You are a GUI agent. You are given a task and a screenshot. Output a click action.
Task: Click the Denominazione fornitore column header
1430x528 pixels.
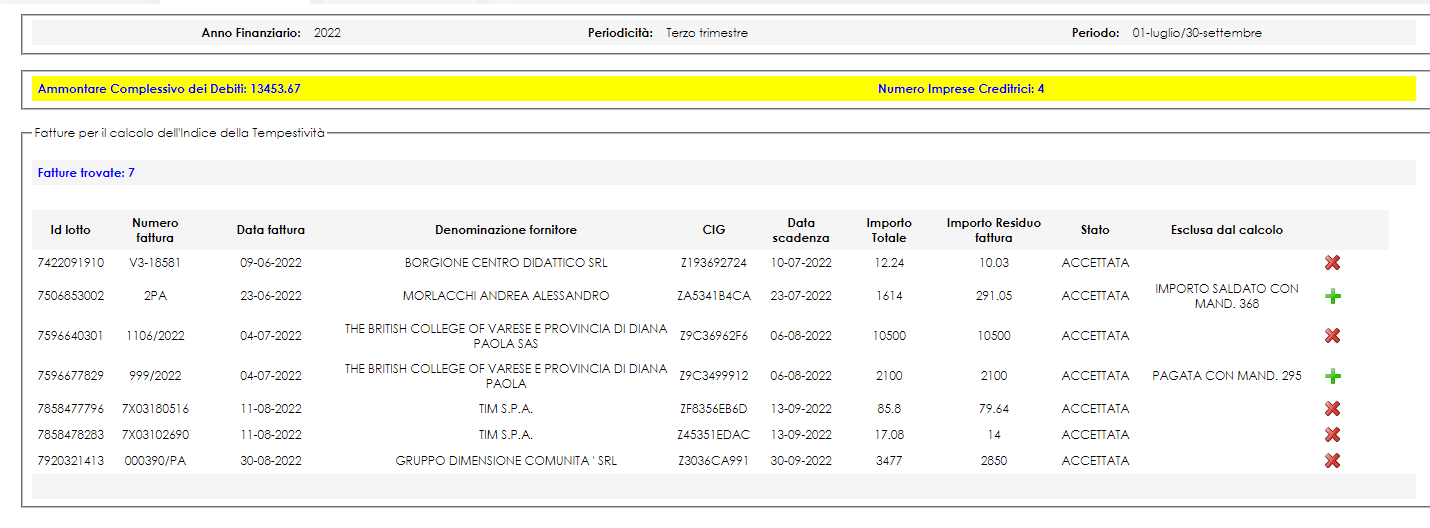[505, 230]
